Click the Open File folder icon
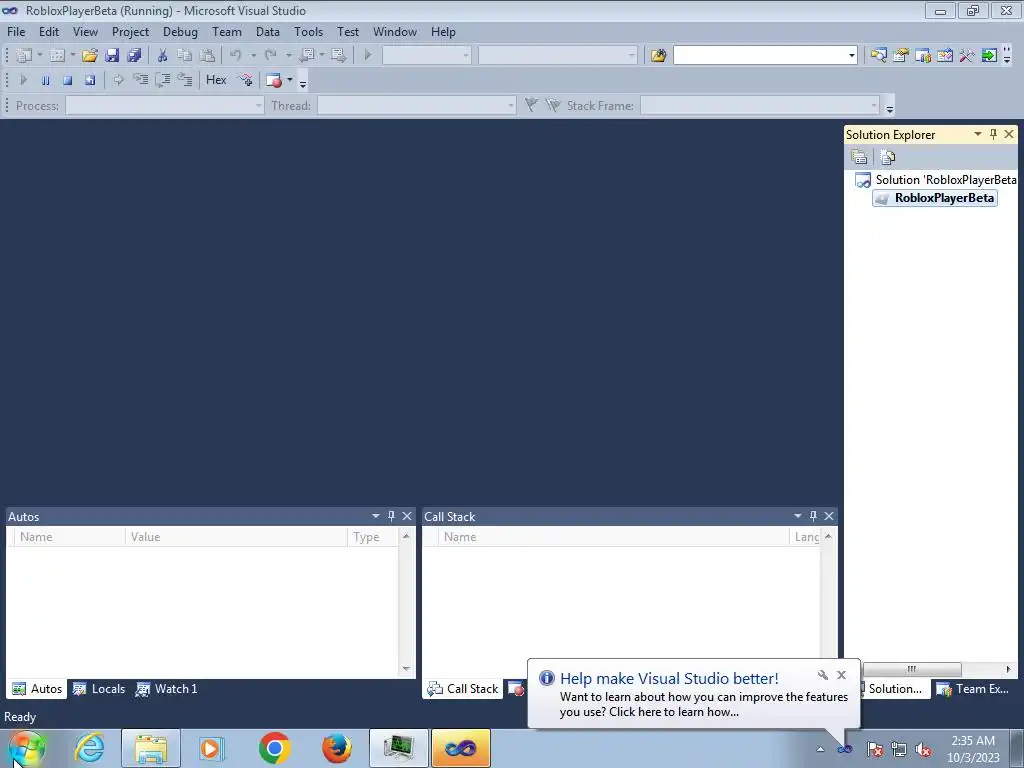 click(89, 56)
